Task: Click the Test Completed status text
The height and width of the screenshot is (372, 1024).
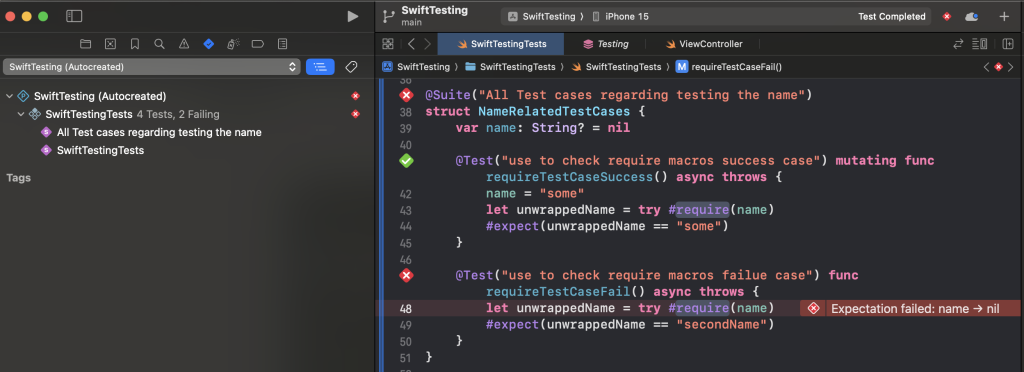Action: click(x=891, y=16)
